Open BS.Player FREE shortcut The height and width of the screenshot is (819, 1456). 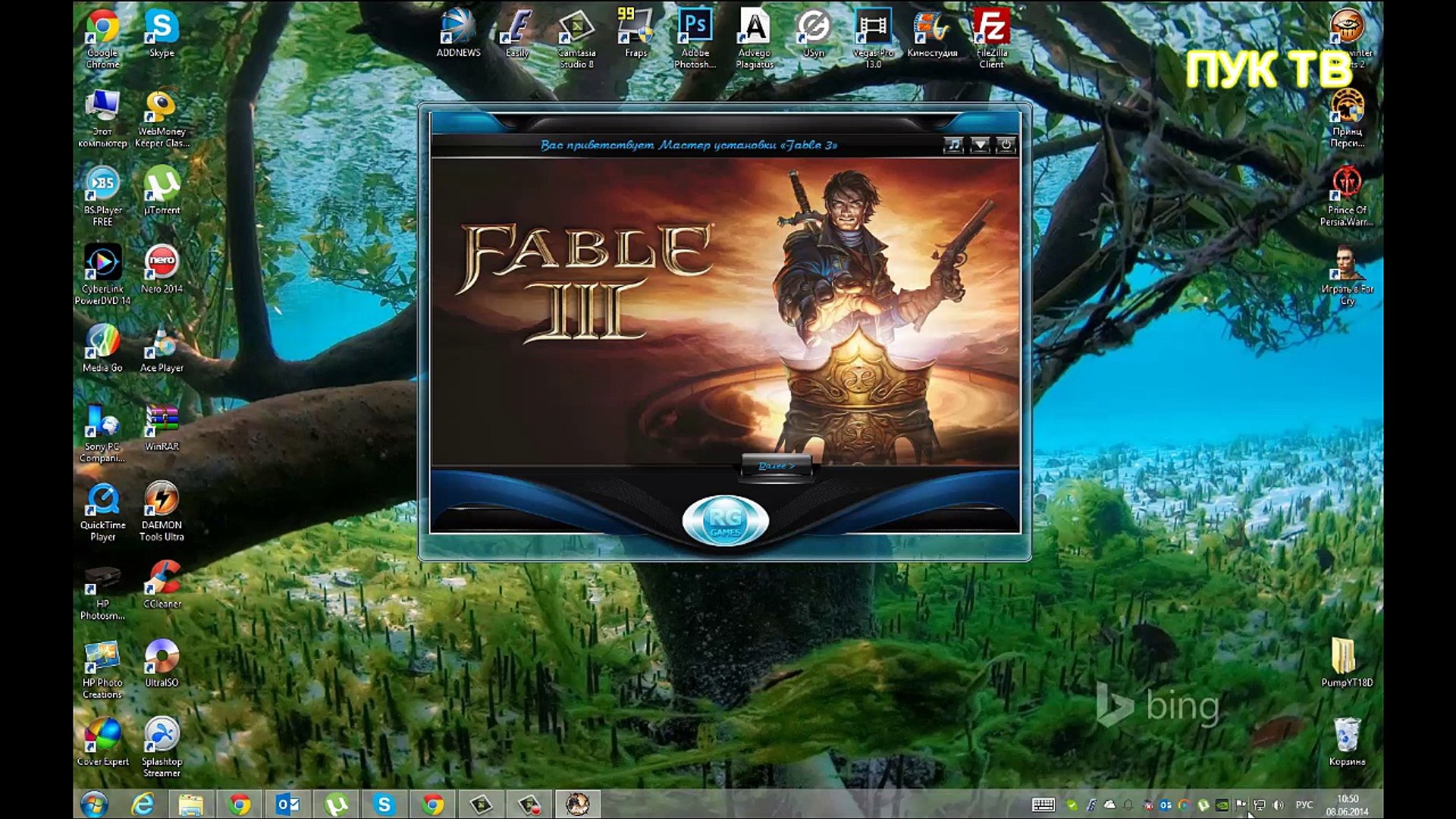tap(102, 196)
